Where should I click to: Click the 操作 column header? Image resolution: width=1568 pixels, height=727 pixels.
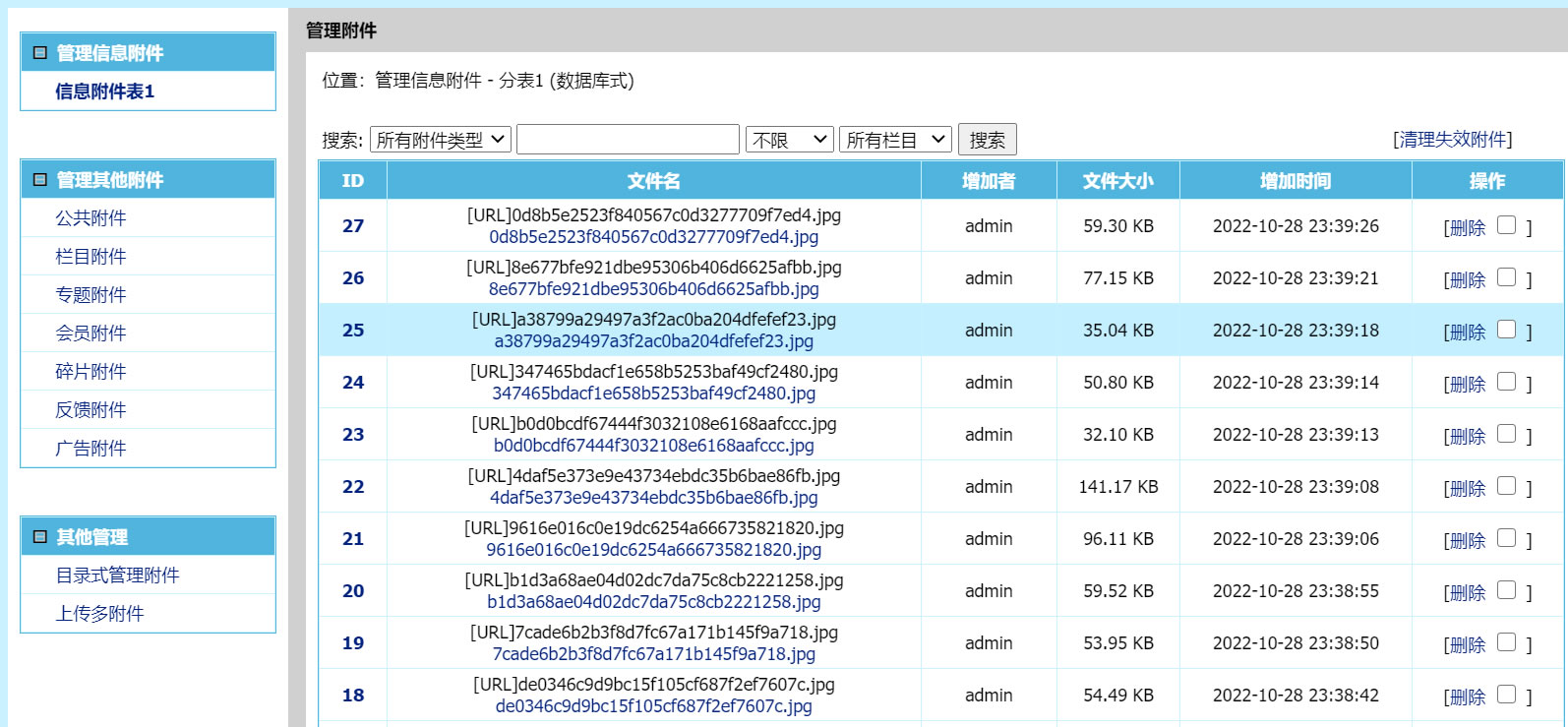pyautogui.click(x=1487, y=181)
